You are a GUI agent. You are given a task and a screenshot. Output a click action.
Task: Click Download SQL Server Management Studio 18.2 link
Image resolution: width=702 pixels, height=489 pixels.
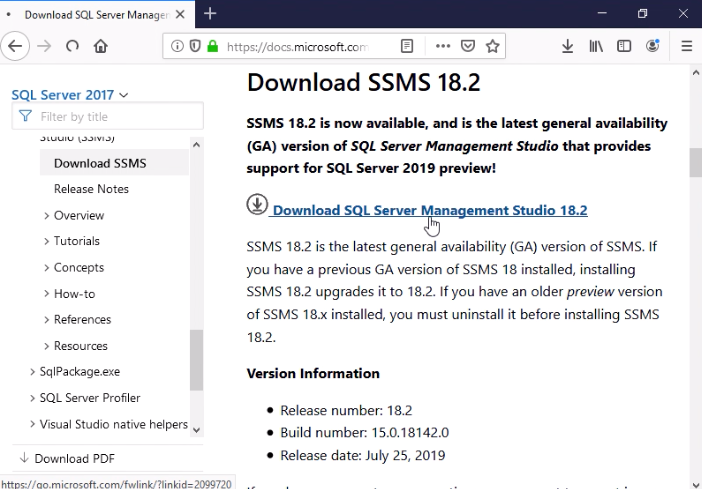[x=430, y=210]
